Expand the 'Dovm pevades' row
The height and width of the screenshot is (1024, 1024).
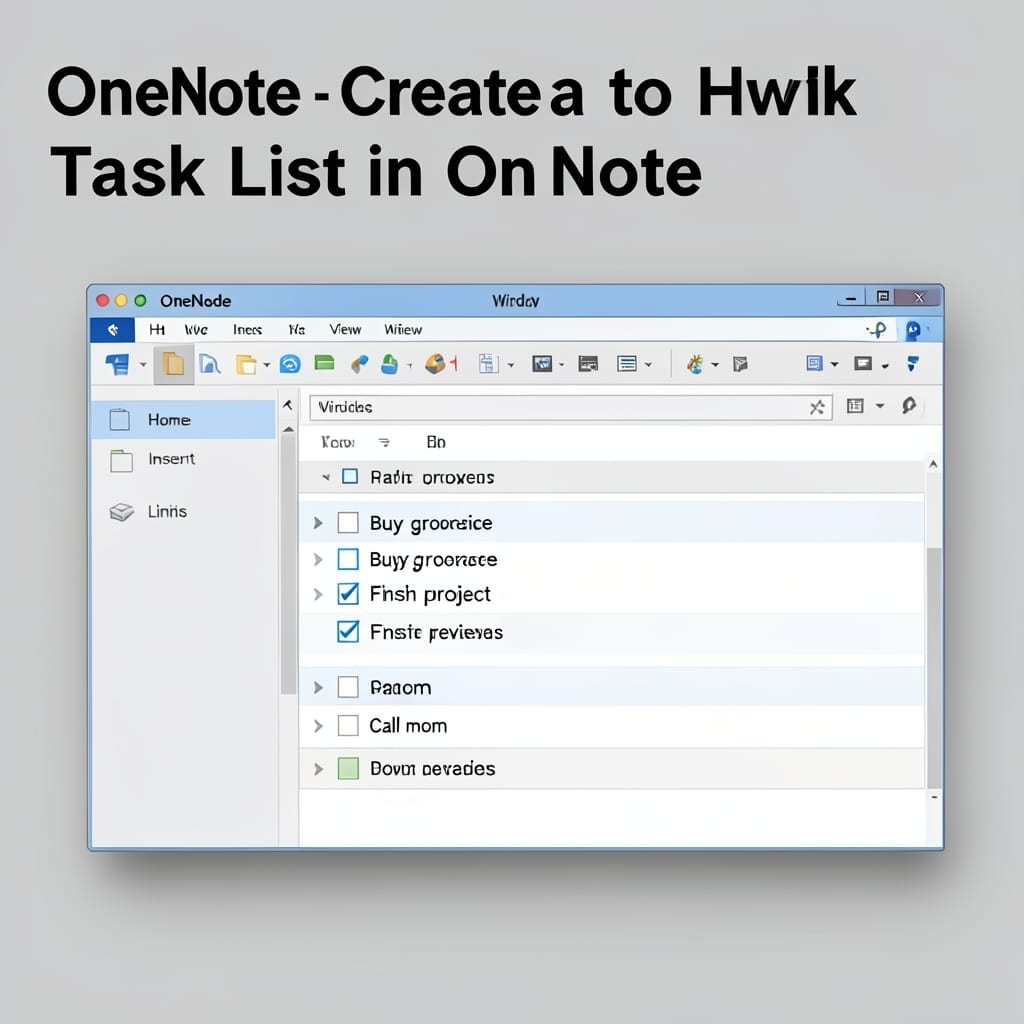pyautogui.click(x=318, y=769)
